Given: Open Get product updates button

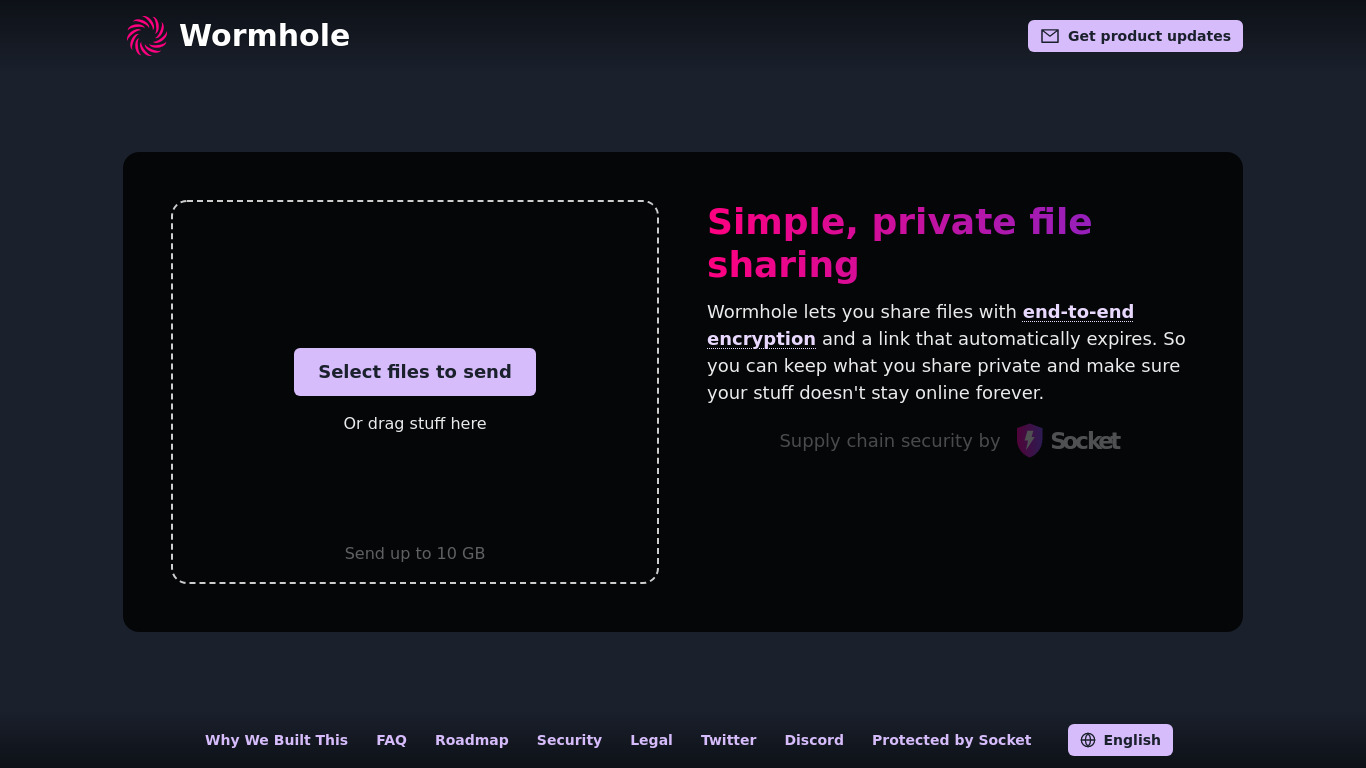Looking at the screenshot, I should (x=1135, y=36).
